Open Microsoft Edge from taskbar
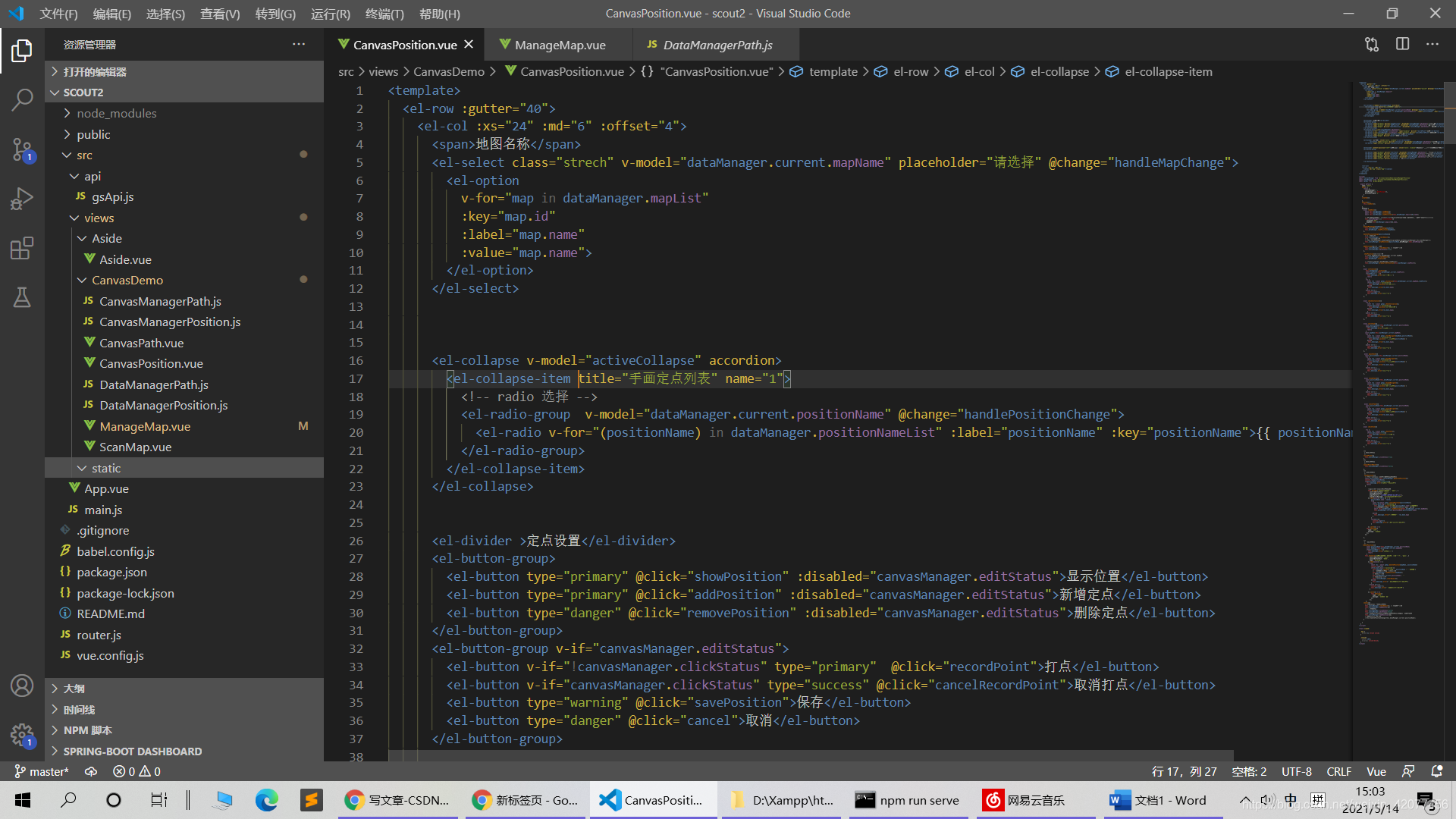The height and width of the screenshot is (819, 1456). pyautogui.click(x=266, y=800)
